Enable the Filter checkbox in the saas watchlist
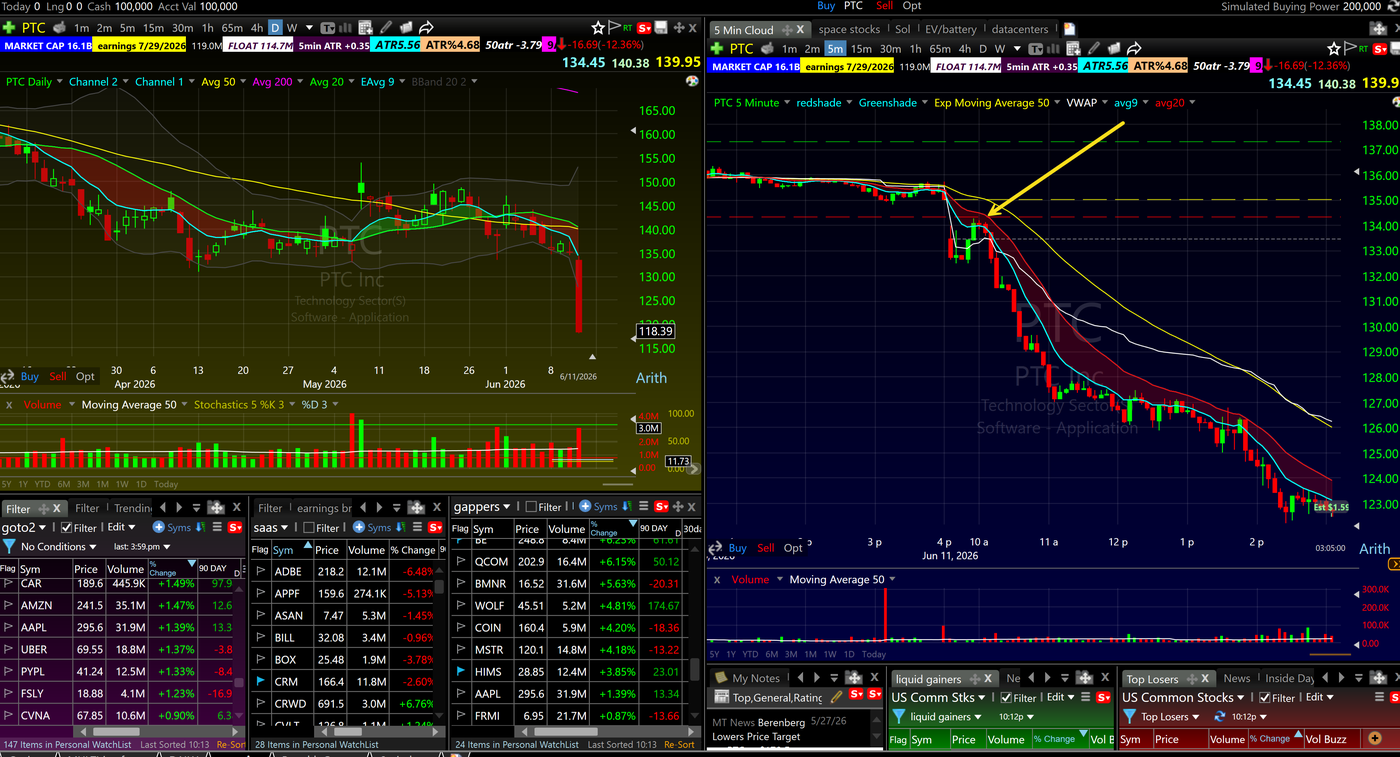 pyautogui.click(x=309, y=528)
